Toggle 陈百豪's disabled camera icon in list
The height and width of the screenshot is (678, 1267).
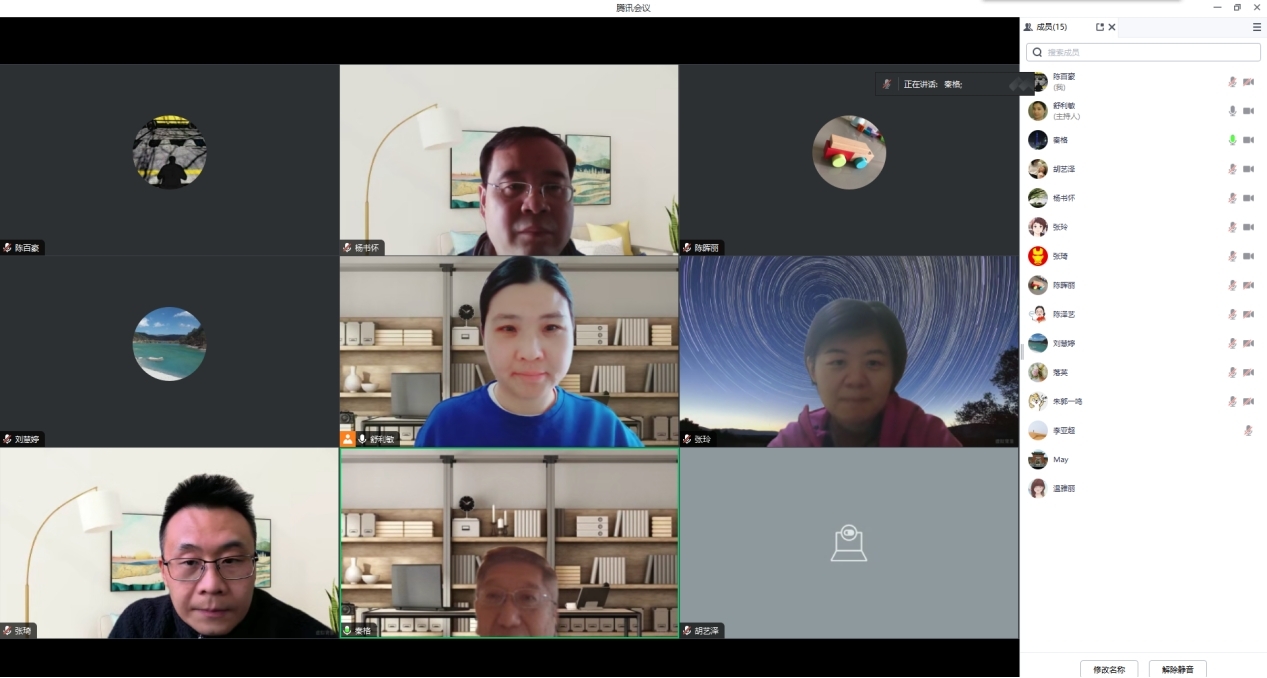click(1248, 82)
